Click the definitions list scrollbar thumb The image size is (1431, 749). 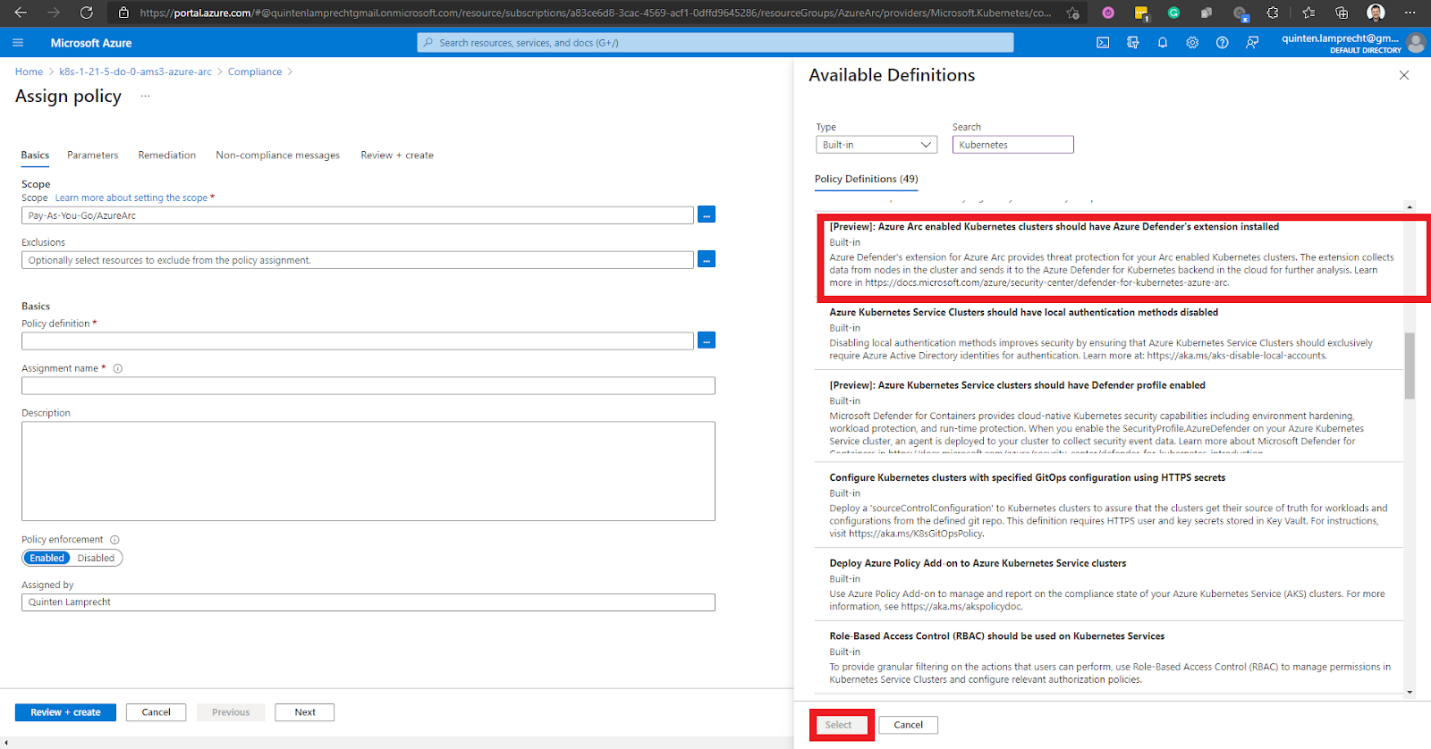coord(1410,365)
